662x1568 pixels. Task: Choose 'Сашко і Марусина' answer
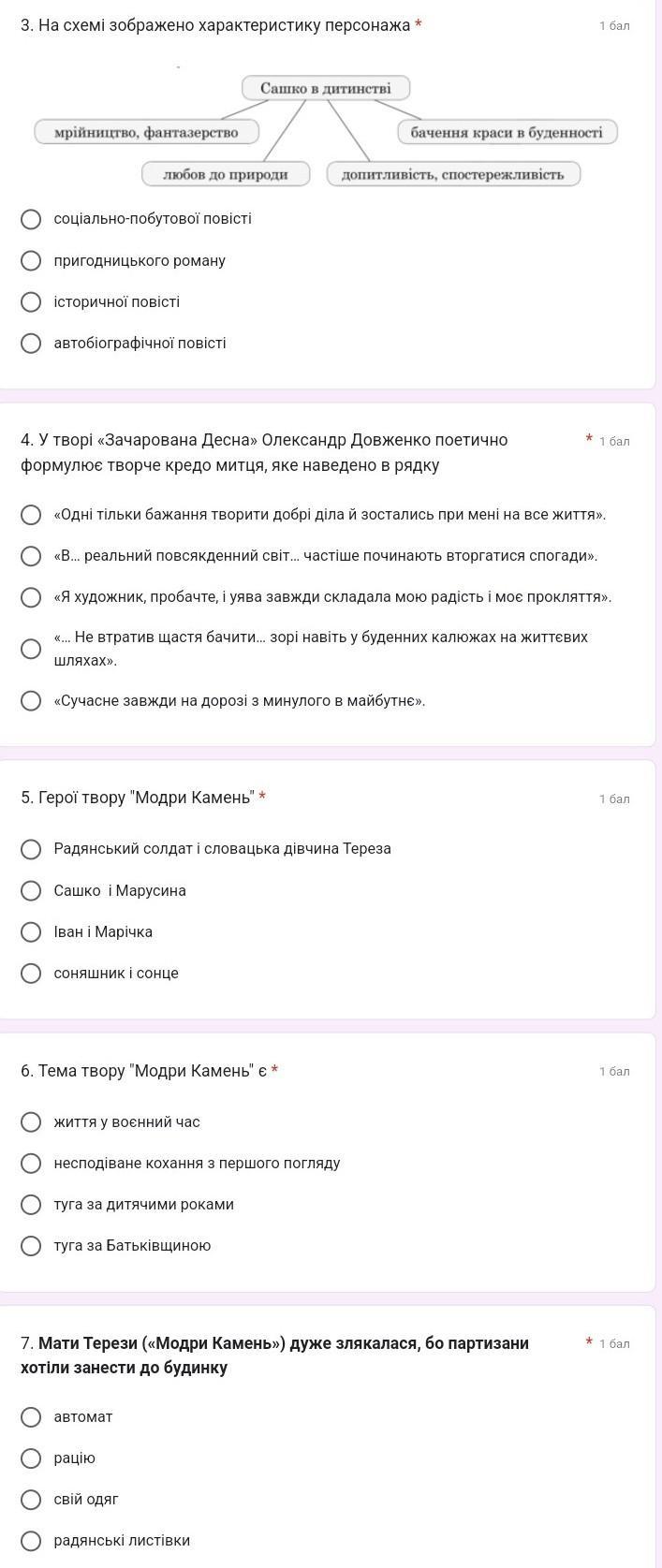coord(31,890)
